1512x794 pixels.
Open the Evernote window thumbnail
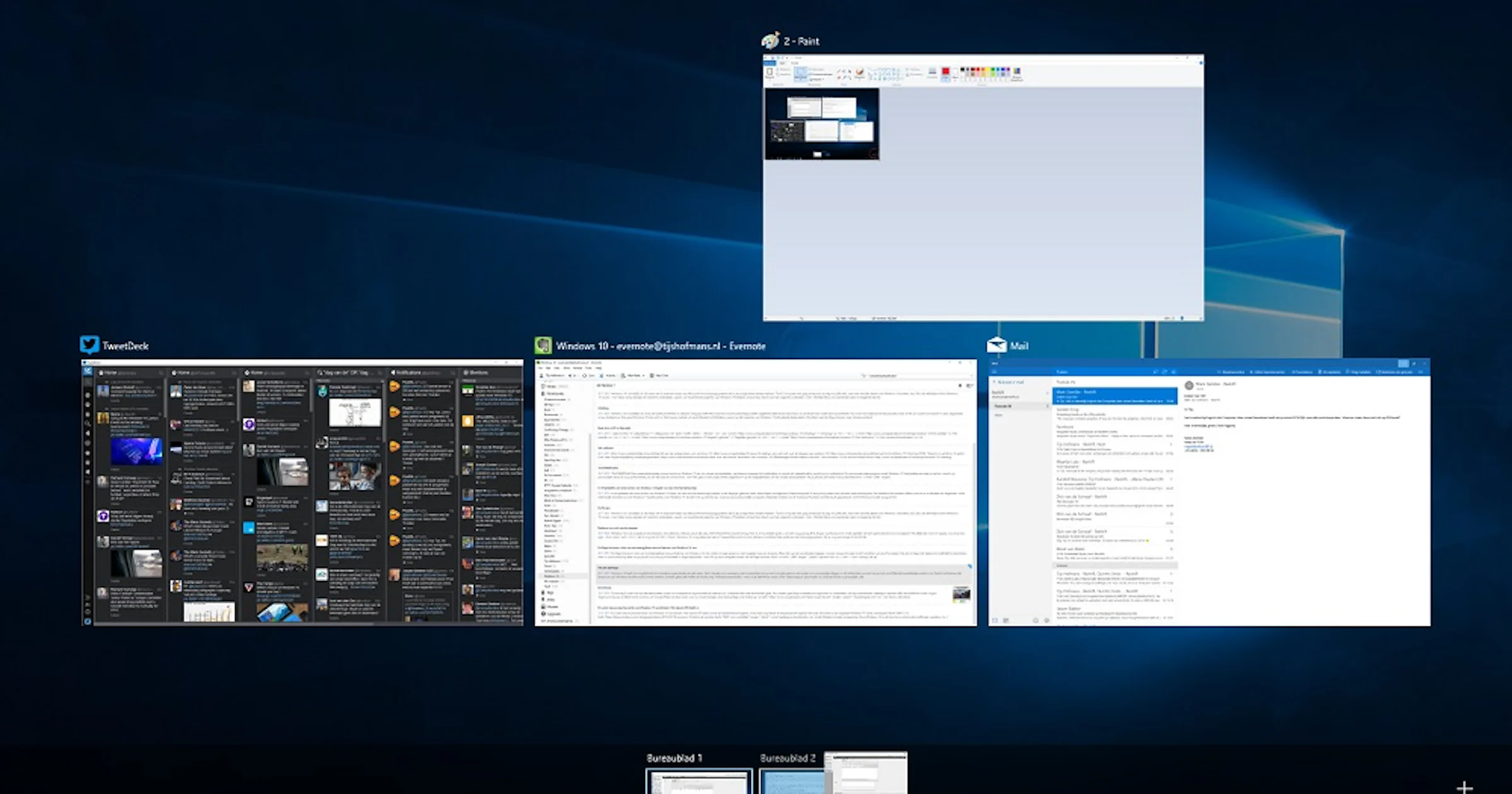click(x=755, y=492)
